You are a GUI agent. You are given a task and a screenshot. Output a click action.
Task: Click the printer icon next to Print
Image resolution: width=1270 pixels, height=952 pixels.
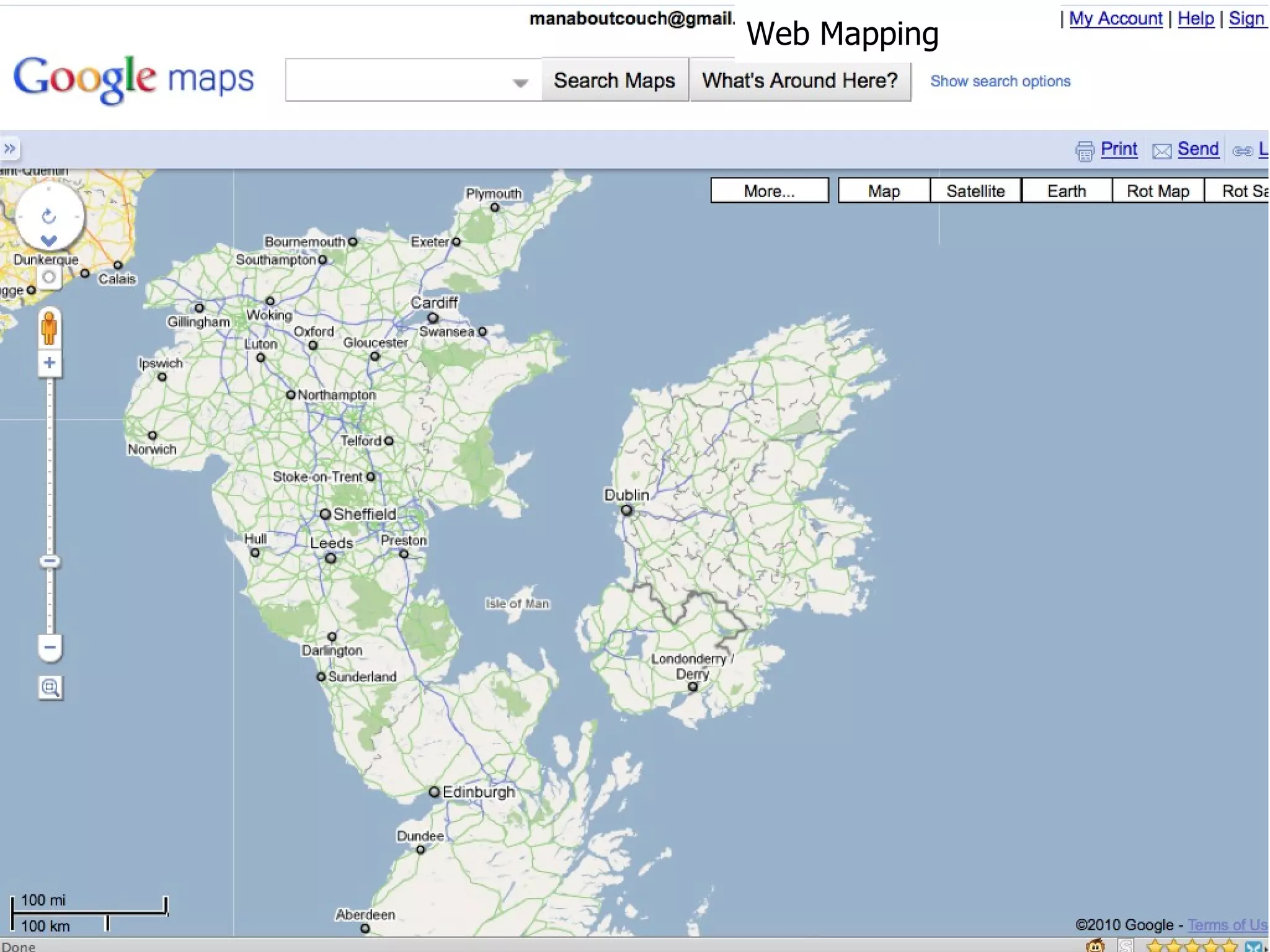[1085, 150]
